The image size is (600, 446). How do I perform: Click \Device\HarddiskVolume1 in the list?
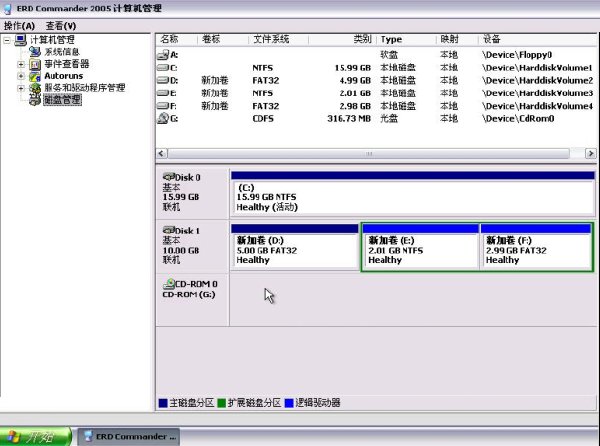point(537,68)
